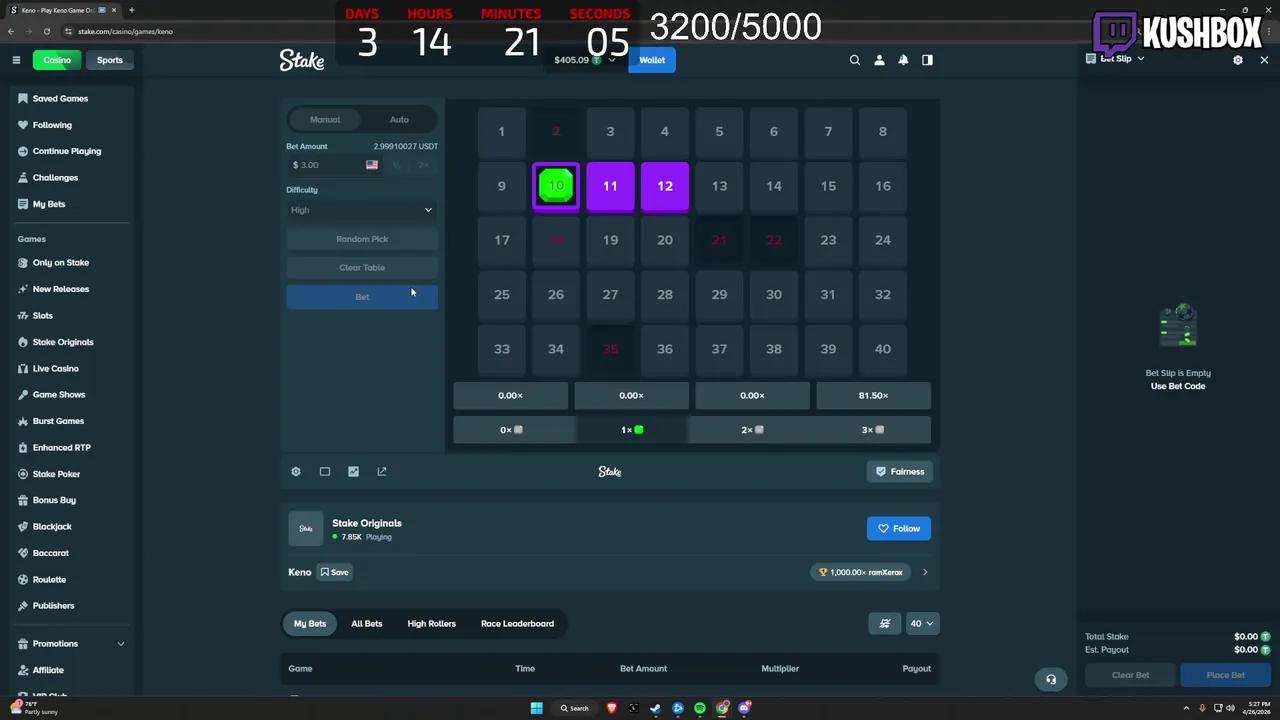Click the Stake logo in the header
Viewport: 1280px width, 720px height.
(x=302, y=60)
